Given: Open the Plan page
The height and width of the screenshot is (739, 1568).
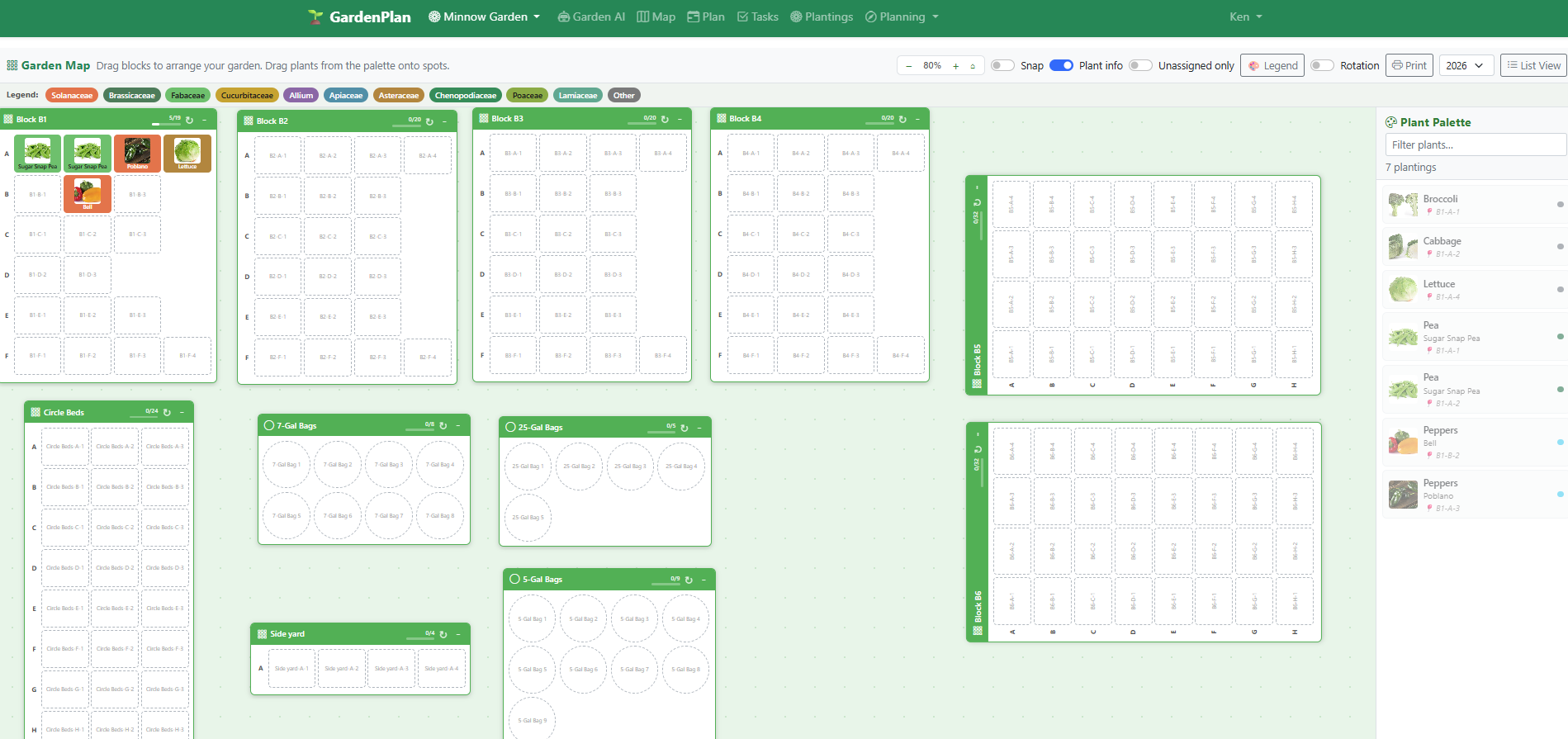Looking at the screenshot, I should pyautogui.click(x=706, y=17).
